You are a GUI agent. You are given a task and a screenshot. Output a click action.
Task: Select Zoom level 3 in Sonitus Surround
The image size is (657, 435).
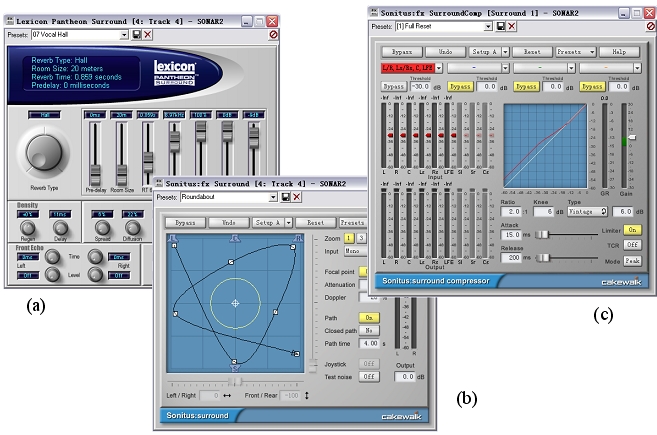tap(361, 238)
